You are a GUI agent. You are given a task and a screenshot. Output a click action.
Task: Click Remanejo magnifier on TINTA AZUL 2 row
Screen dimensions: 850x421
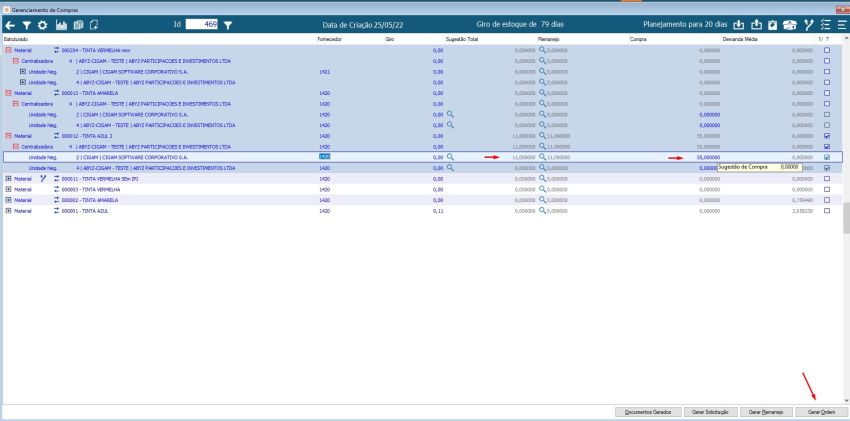pos(542,135)
